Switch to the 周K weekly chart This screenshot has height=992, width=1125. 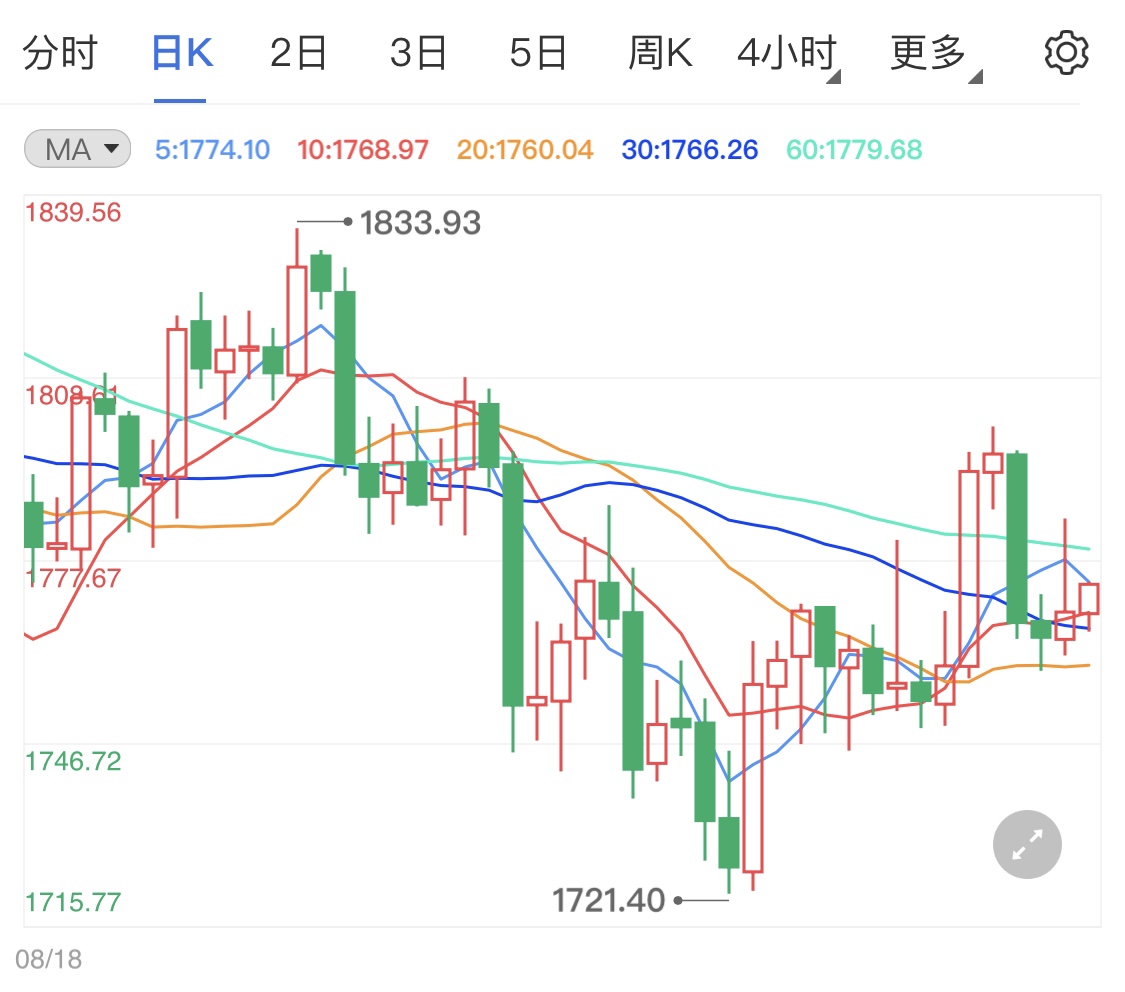[660, 52]
